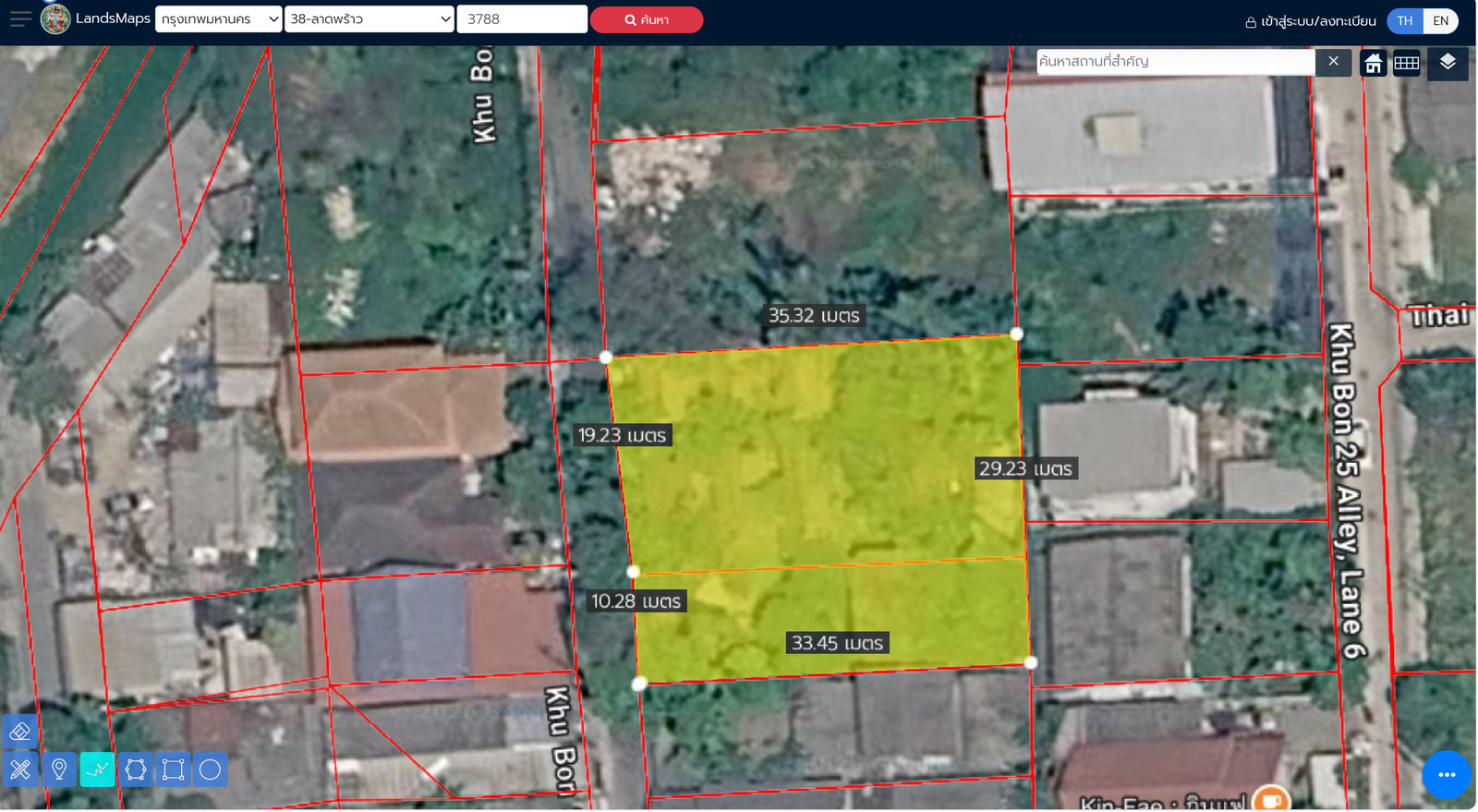
Task: Open the เข้าสู่ระบบ/ลงทะเบียน login link
Action: click(x=1311, y=21)
